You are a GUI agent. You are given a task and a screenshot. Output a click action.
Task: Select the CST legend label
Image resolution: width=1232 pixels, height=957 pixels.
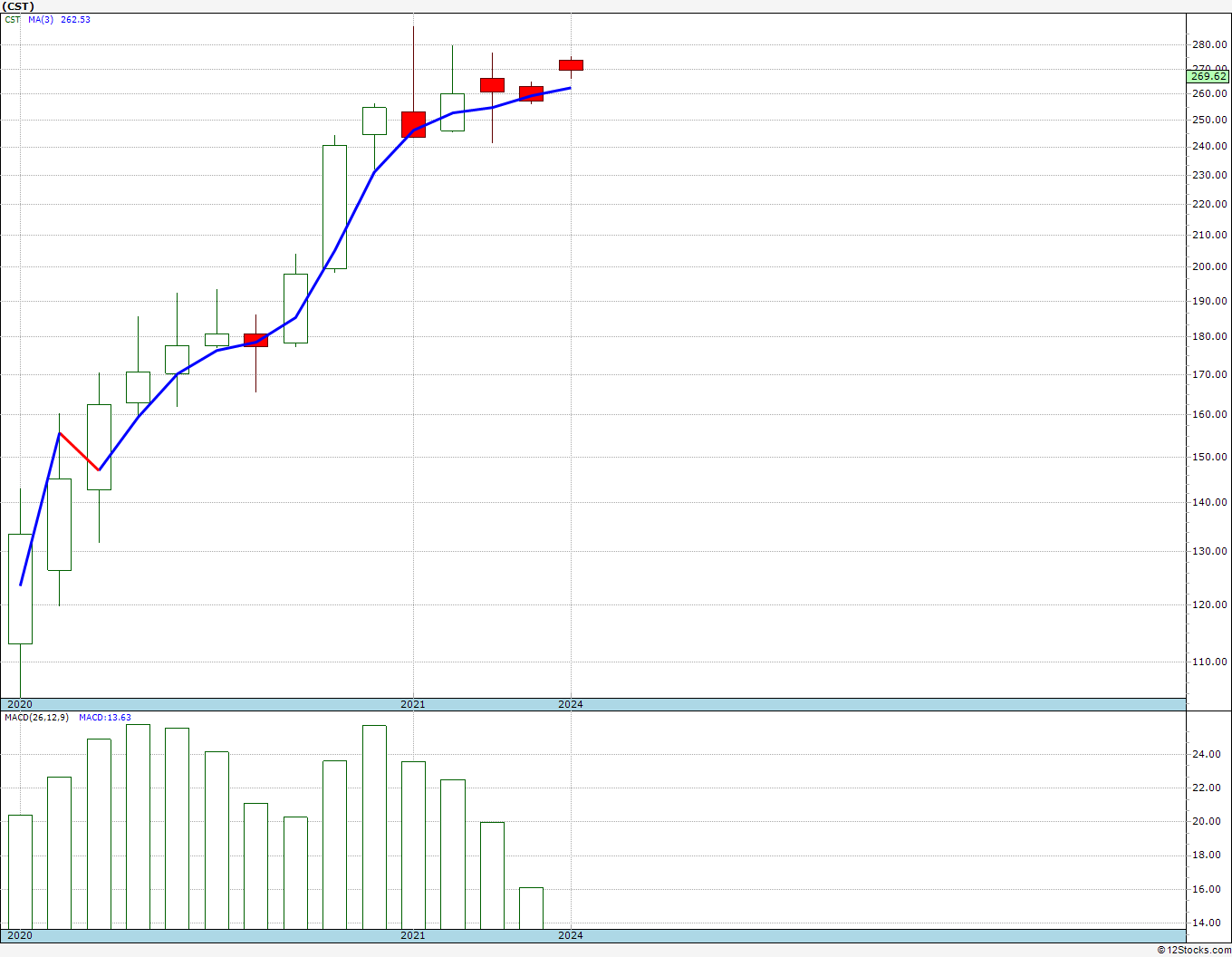[x=13, y=20]
